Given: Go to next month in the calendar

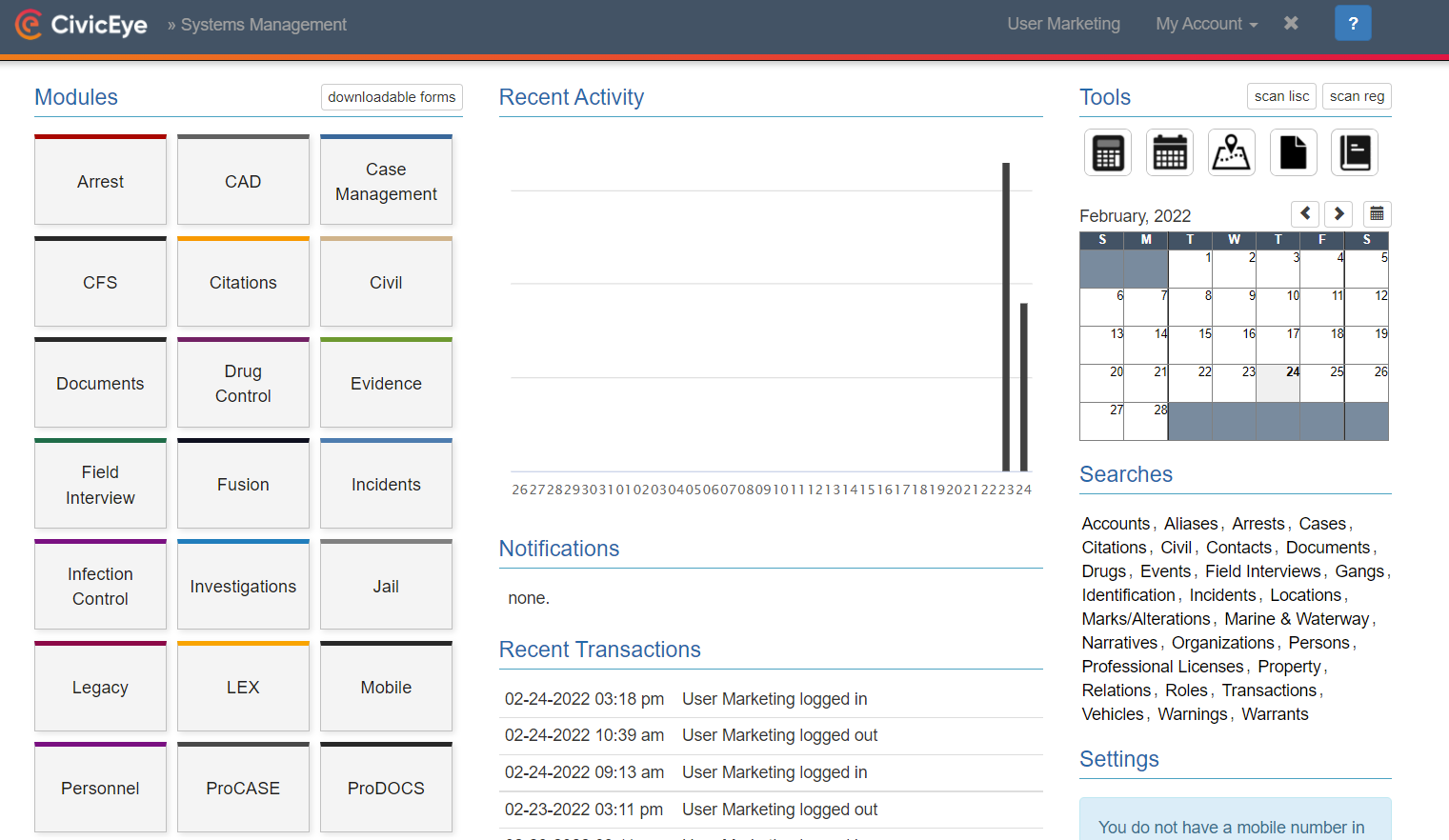Looking at the screenshot, I should pyautogui.click(x=1338, y=213).
